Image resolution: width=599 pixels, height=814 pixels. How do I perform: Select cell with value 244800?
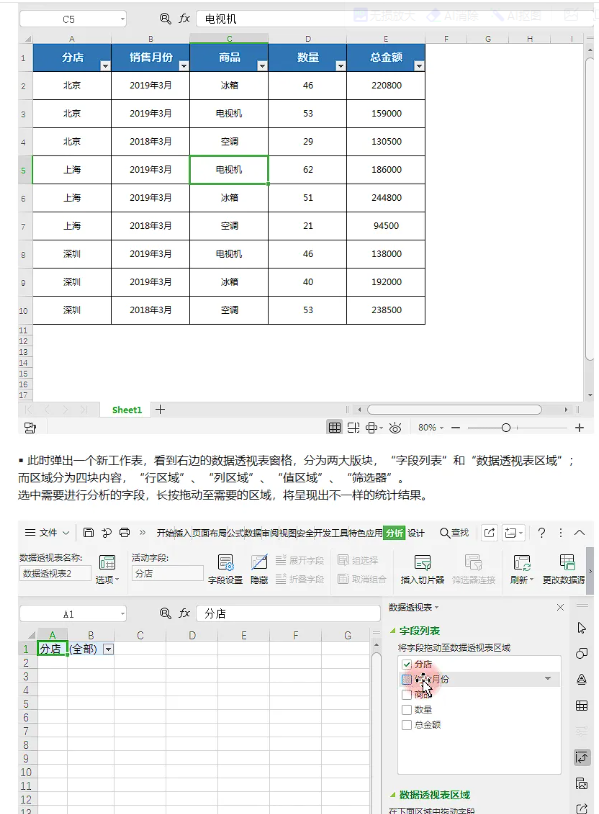(x=386, y=198)
